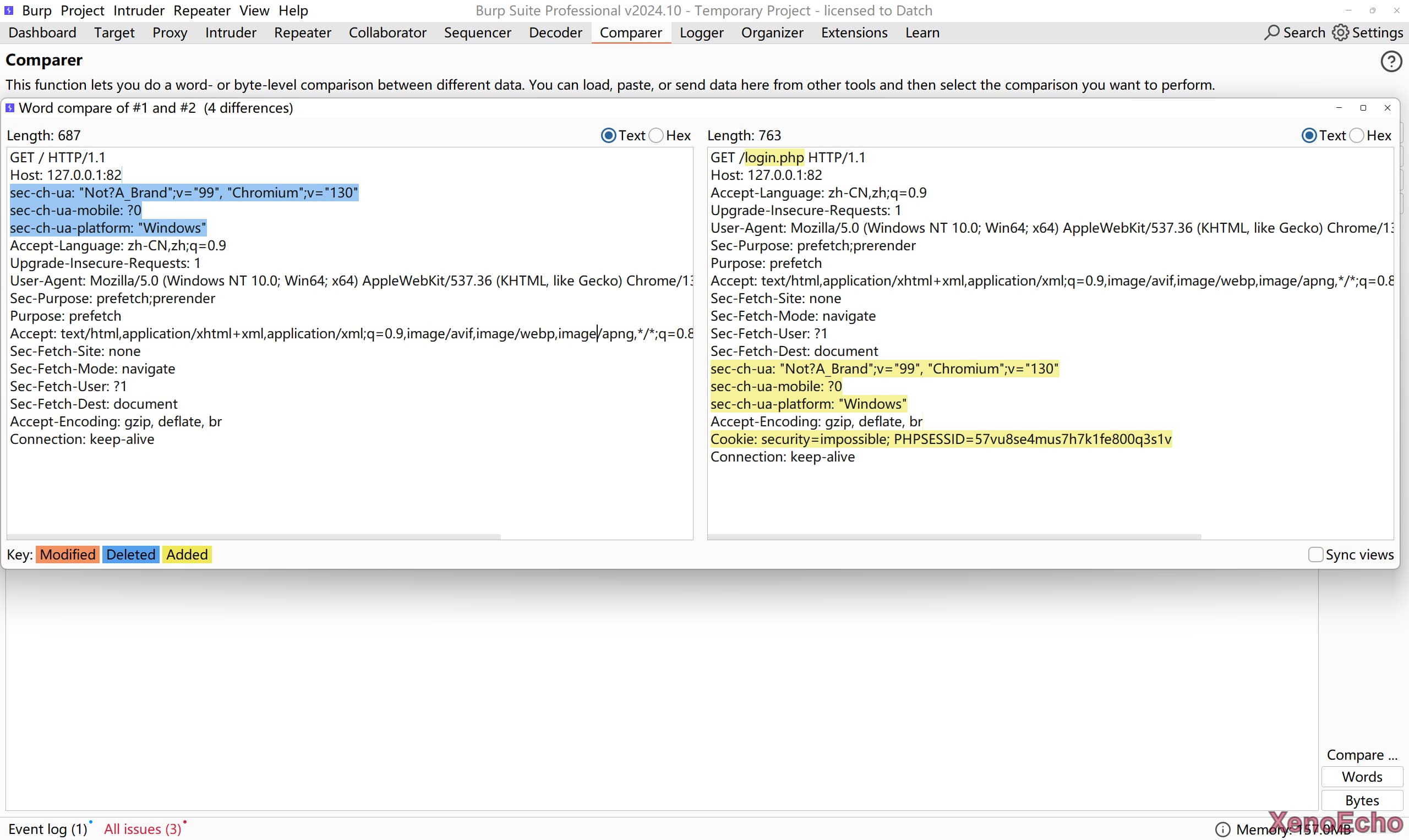The width and height of the screenshot is (1409, 840).
Task: Open the Project menu
Action: coord(82,10)
